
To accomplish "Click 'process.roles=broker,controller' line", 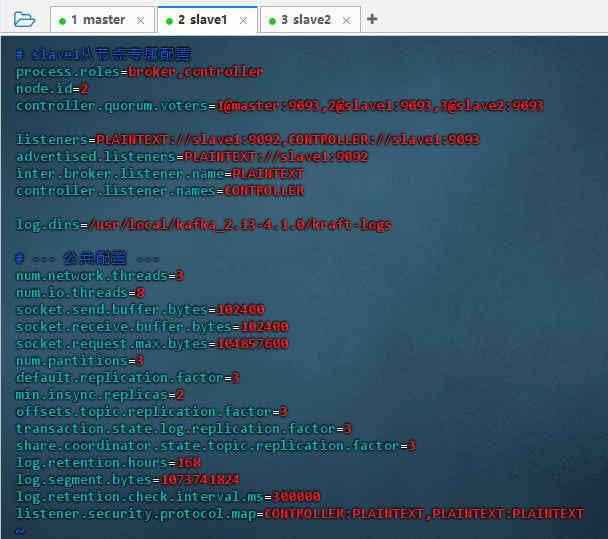I will tap(140, 72).
